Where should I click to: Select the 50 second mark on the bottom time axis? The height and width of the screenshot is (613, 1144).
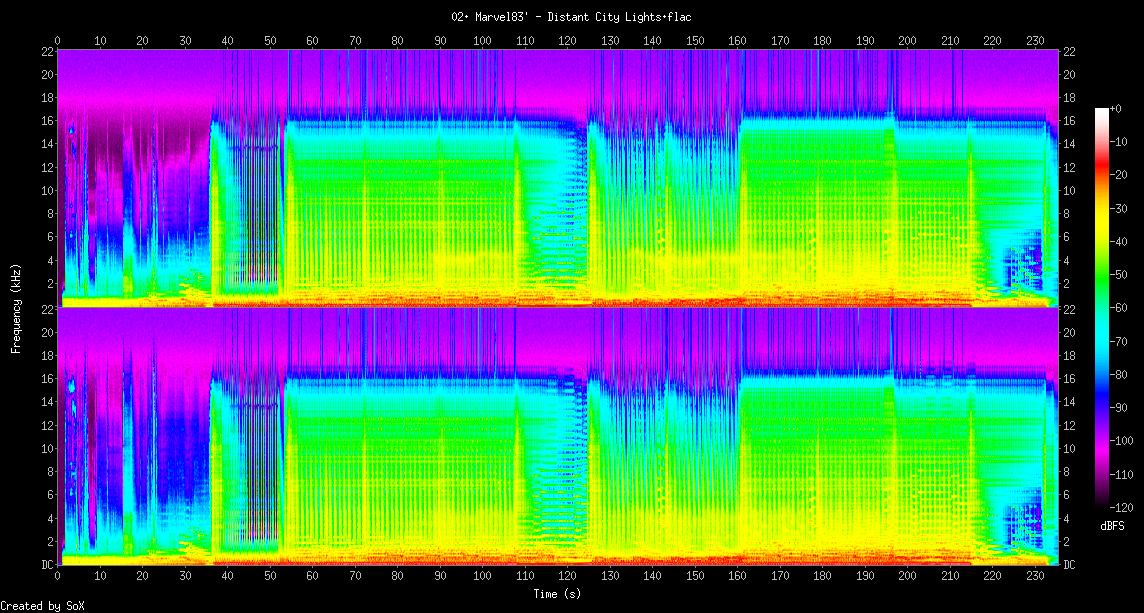pos(270,576)
